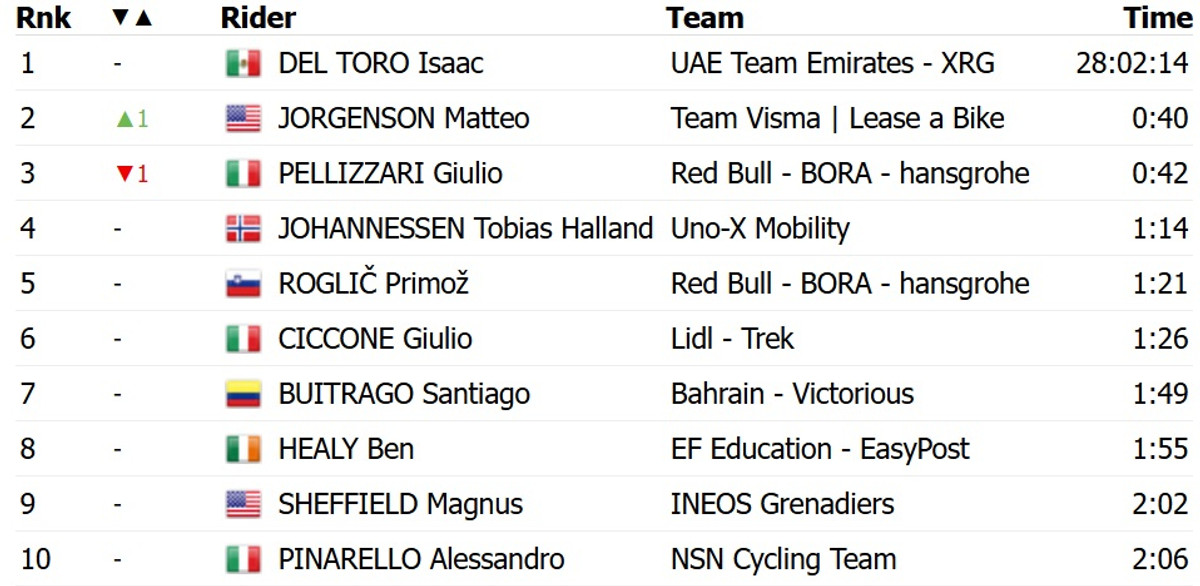
Task: Sort the table by the Team header
Action: coord(705,18)
